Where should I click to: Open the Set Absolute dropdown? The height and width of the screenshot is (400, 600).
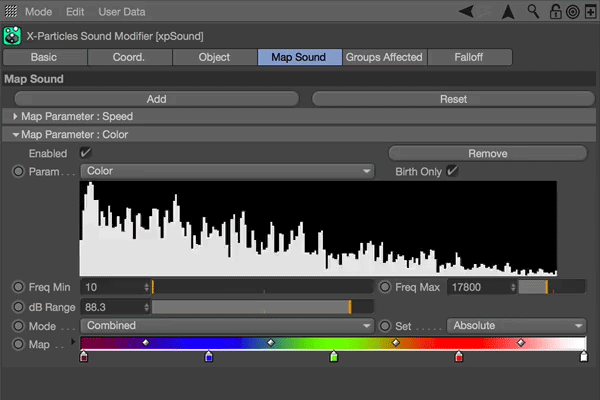click(516, 326)
